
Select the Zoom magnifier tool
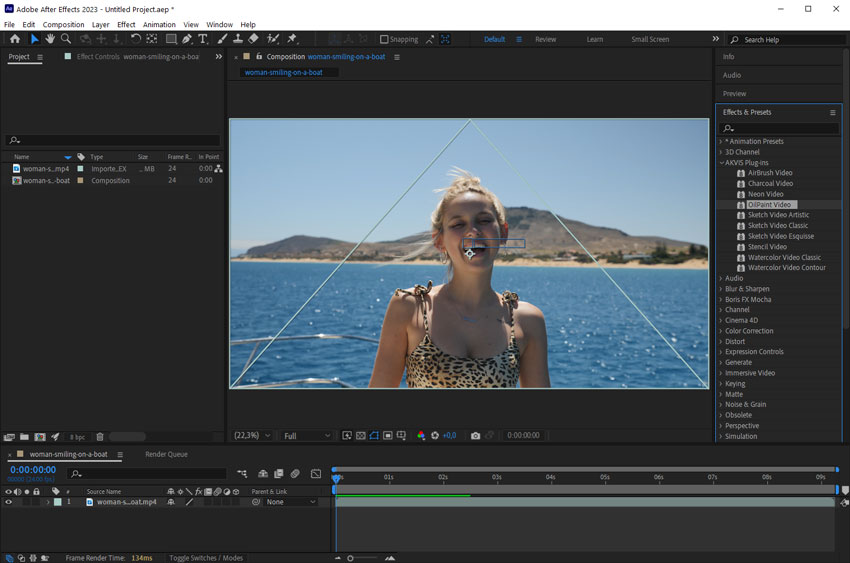click(66, 38)
